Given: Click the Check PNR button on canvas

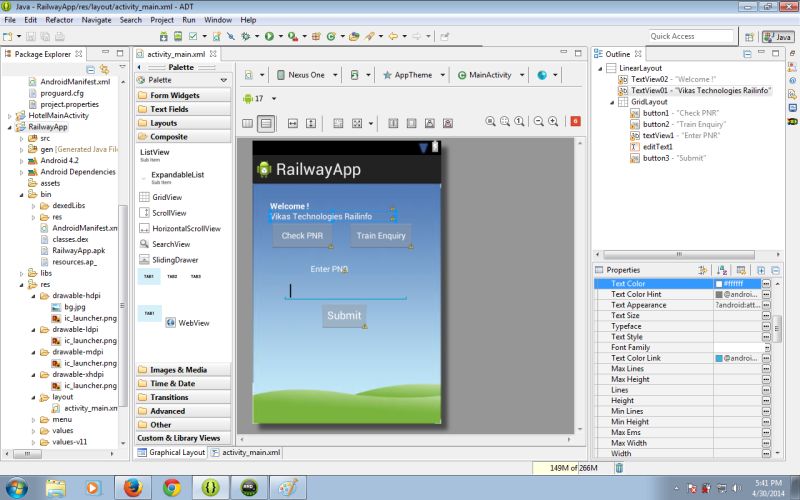Looking at the screenshot, I should pos(302,236).
